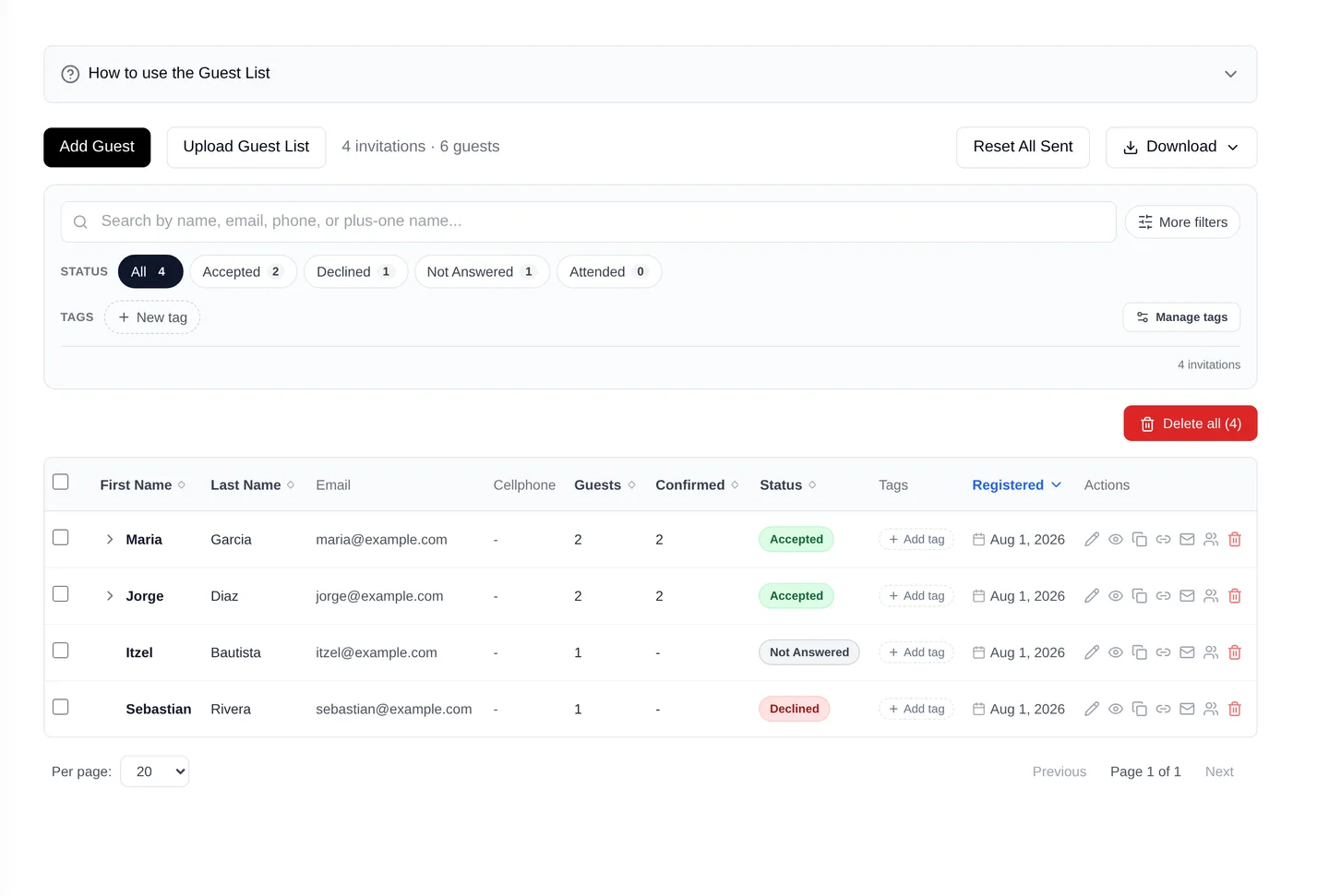Filter guests by Not Answered status
Screen dimensions: 1329x896
(x=482, y=272)
